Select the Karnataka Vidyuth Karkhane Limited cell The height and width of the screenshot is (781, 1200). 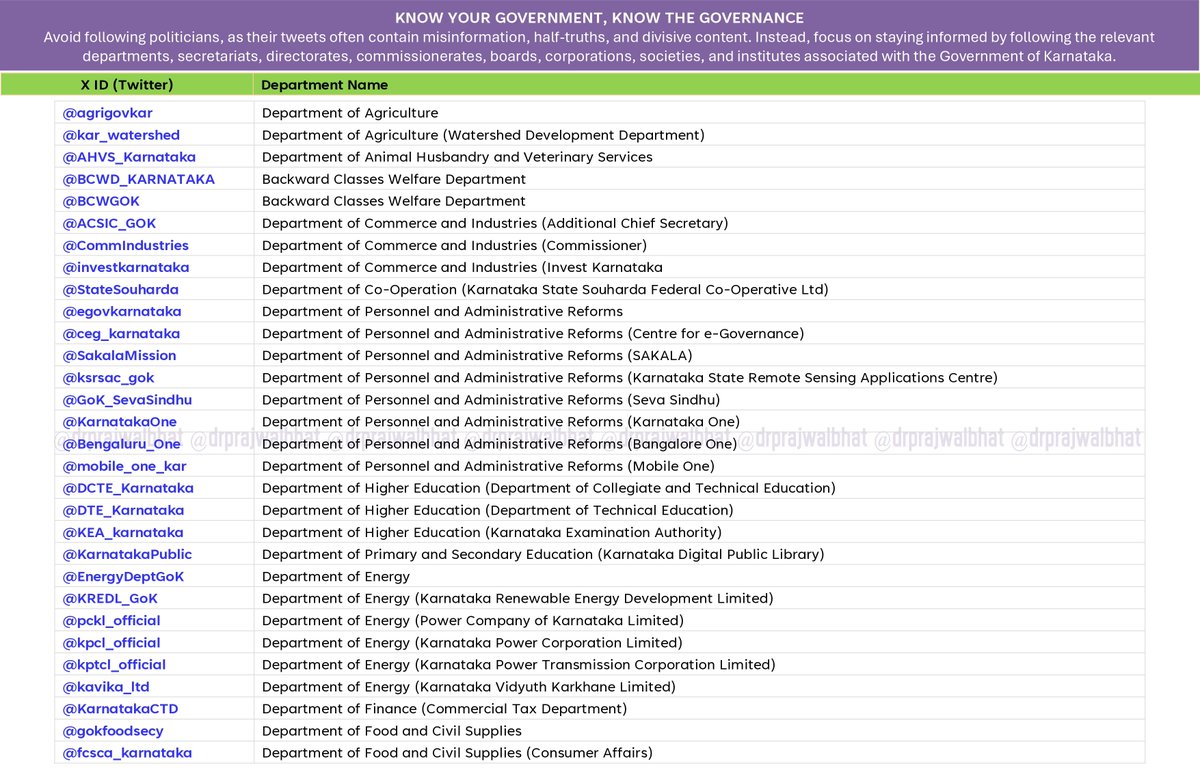pos(699,686)
